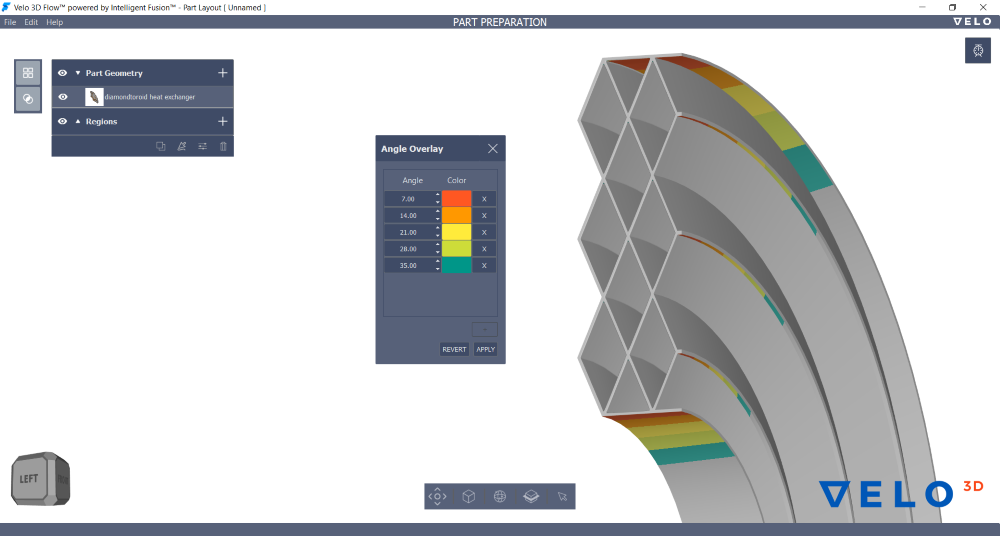The height and width of the screenshot is (536, 1000).
Task: Click the grid layout icon in left sidebar
Action: [x=28, y=73]
